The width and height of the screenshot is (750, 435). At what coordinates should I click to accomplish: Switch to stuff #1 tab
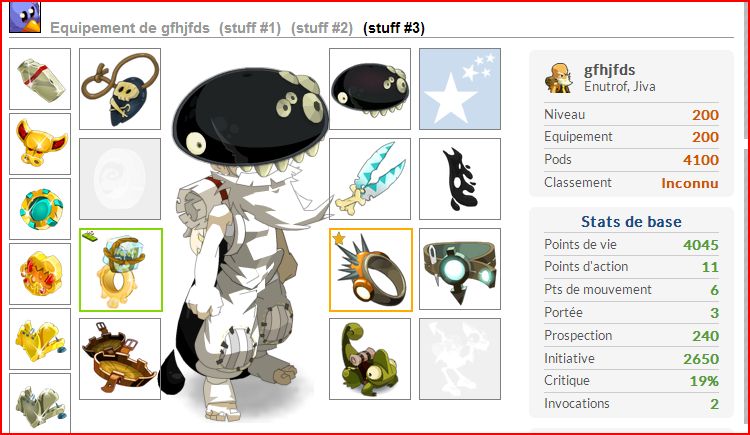click(x=250, y=28)
